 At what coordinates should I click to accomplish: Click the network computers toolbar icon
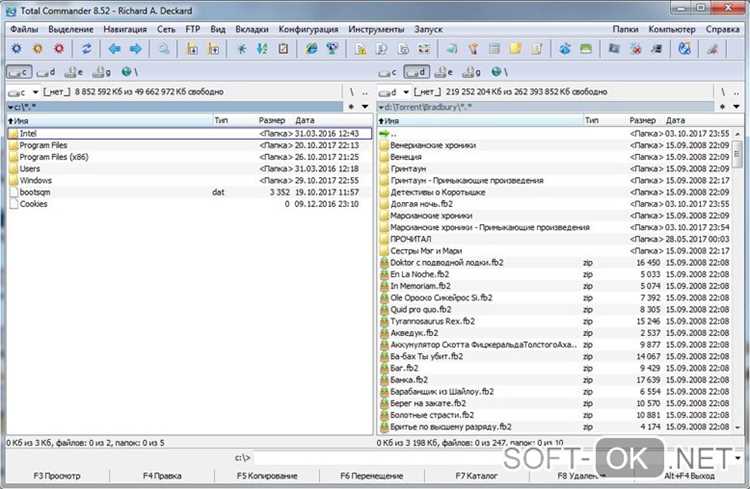pos(332,48)
